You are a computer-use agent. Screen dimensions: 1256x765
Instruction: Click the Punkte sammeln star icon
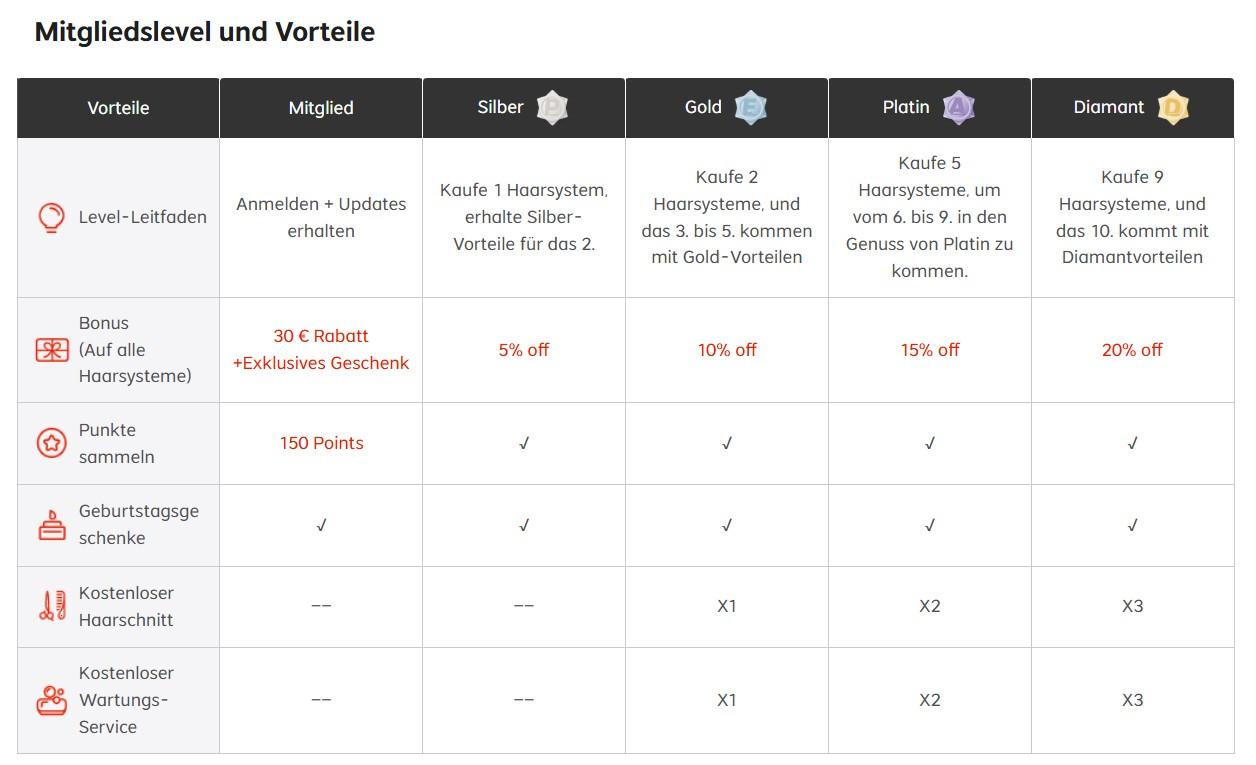pos(51,443)
